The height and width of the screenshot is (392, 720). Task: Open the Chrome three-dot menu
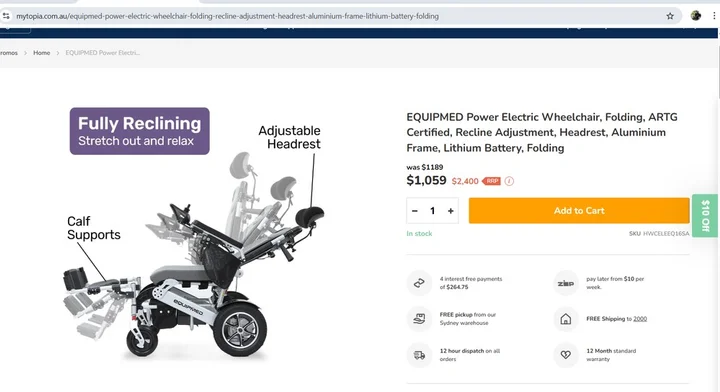click(714, 16)
